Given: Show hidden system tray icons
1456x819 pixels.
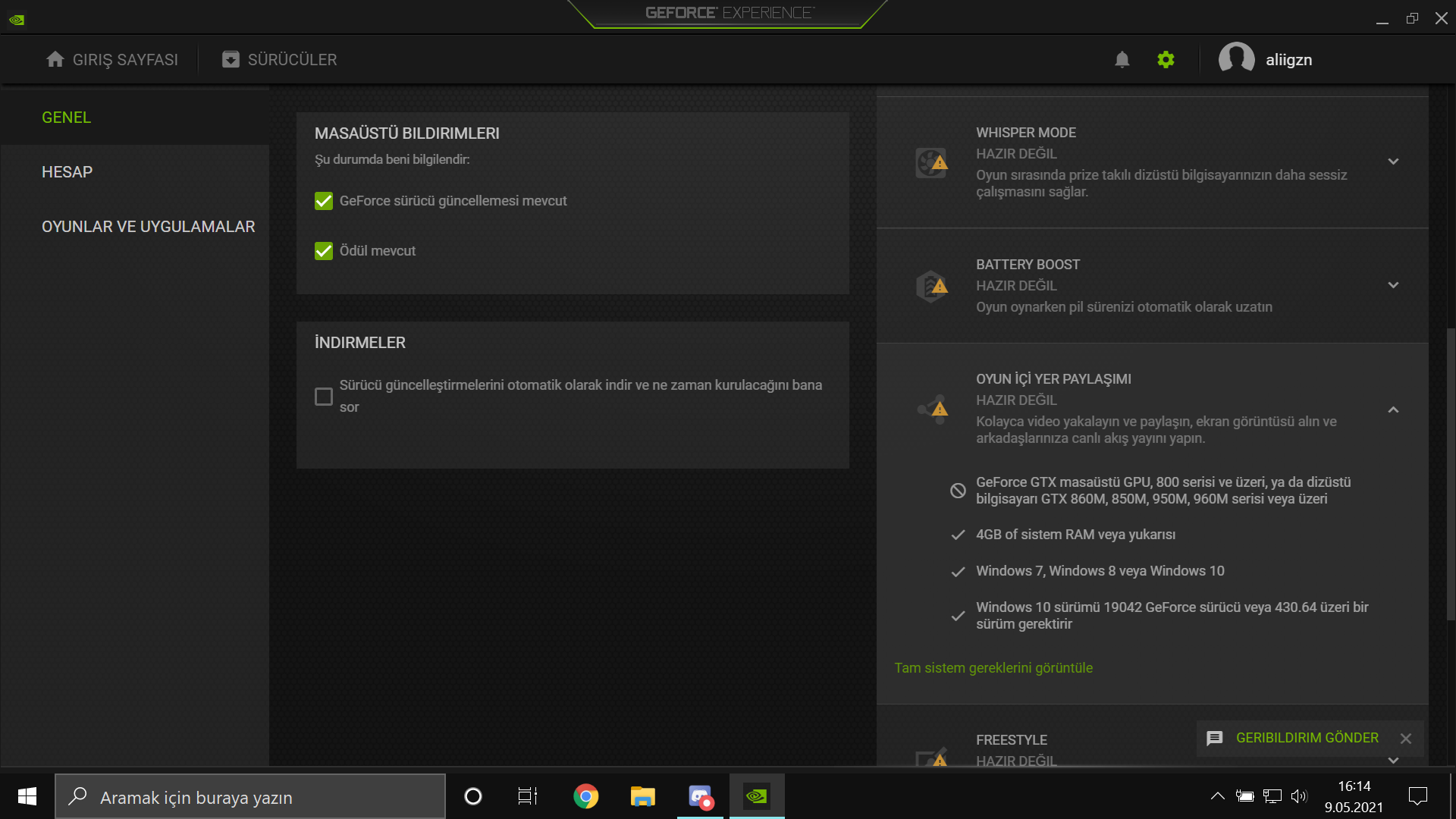Looking at the screenshot, I should tap(1217, 796).
